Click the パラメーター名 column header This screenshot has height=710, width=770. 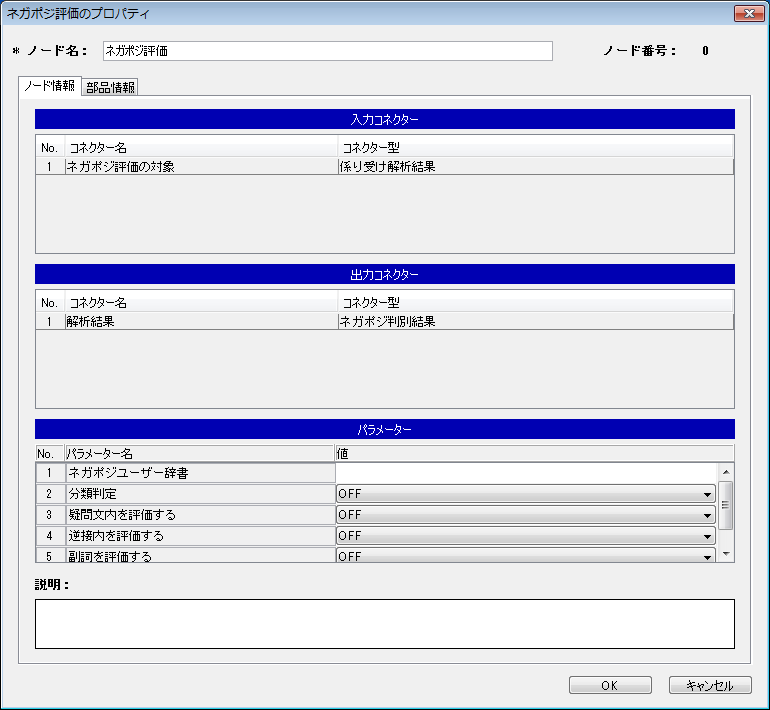199,453
